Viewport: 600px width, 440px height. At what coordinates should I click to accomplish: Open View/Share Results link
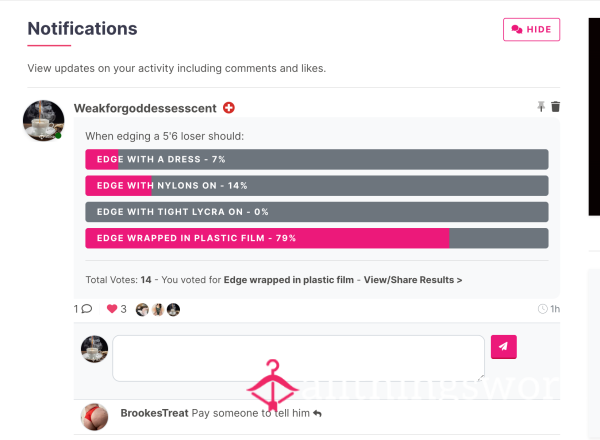point(413,280)
